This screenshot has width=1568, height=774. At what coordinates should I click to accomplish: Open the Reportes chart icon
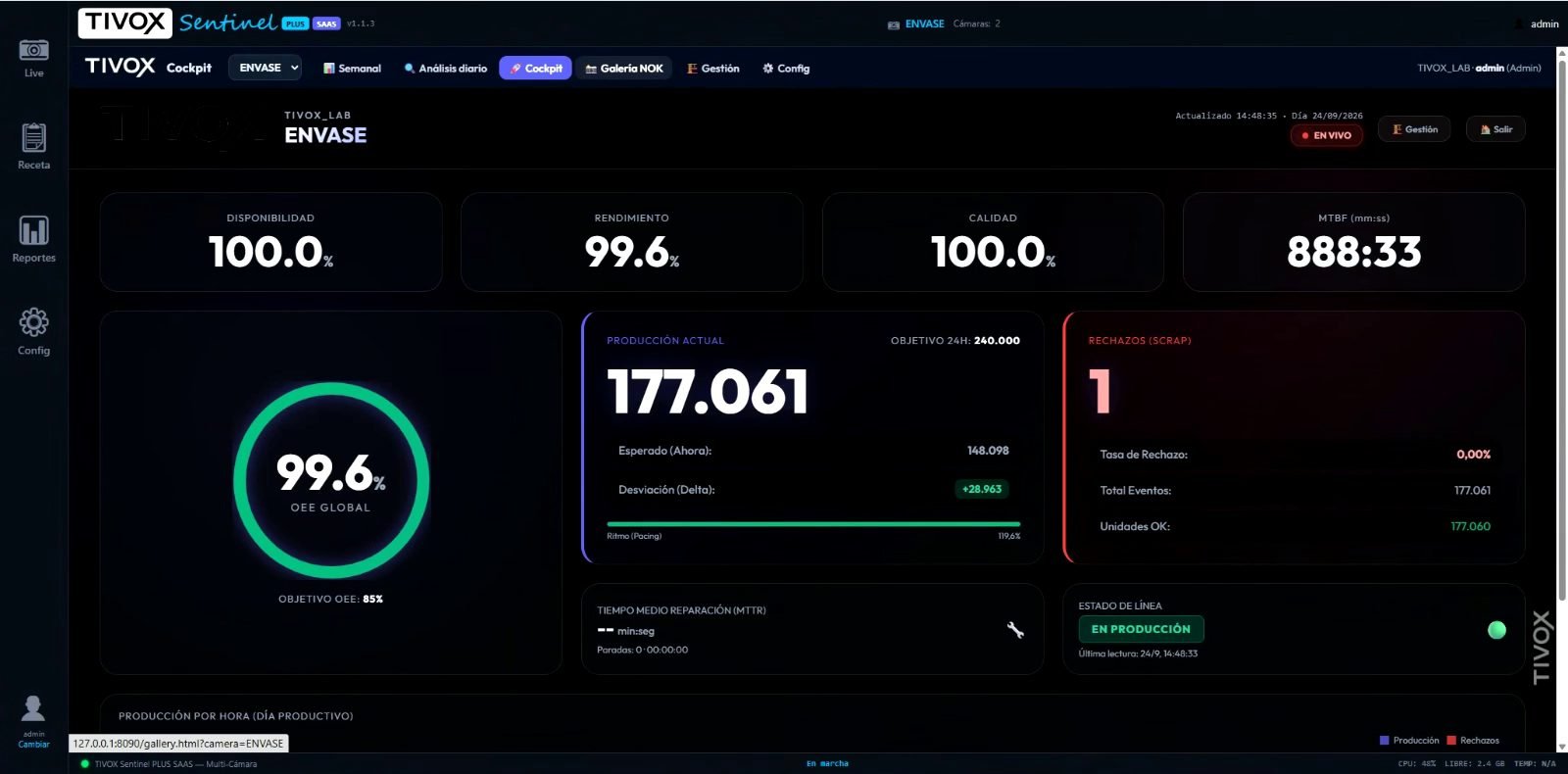pyautogui.click(x=33, y=230)
